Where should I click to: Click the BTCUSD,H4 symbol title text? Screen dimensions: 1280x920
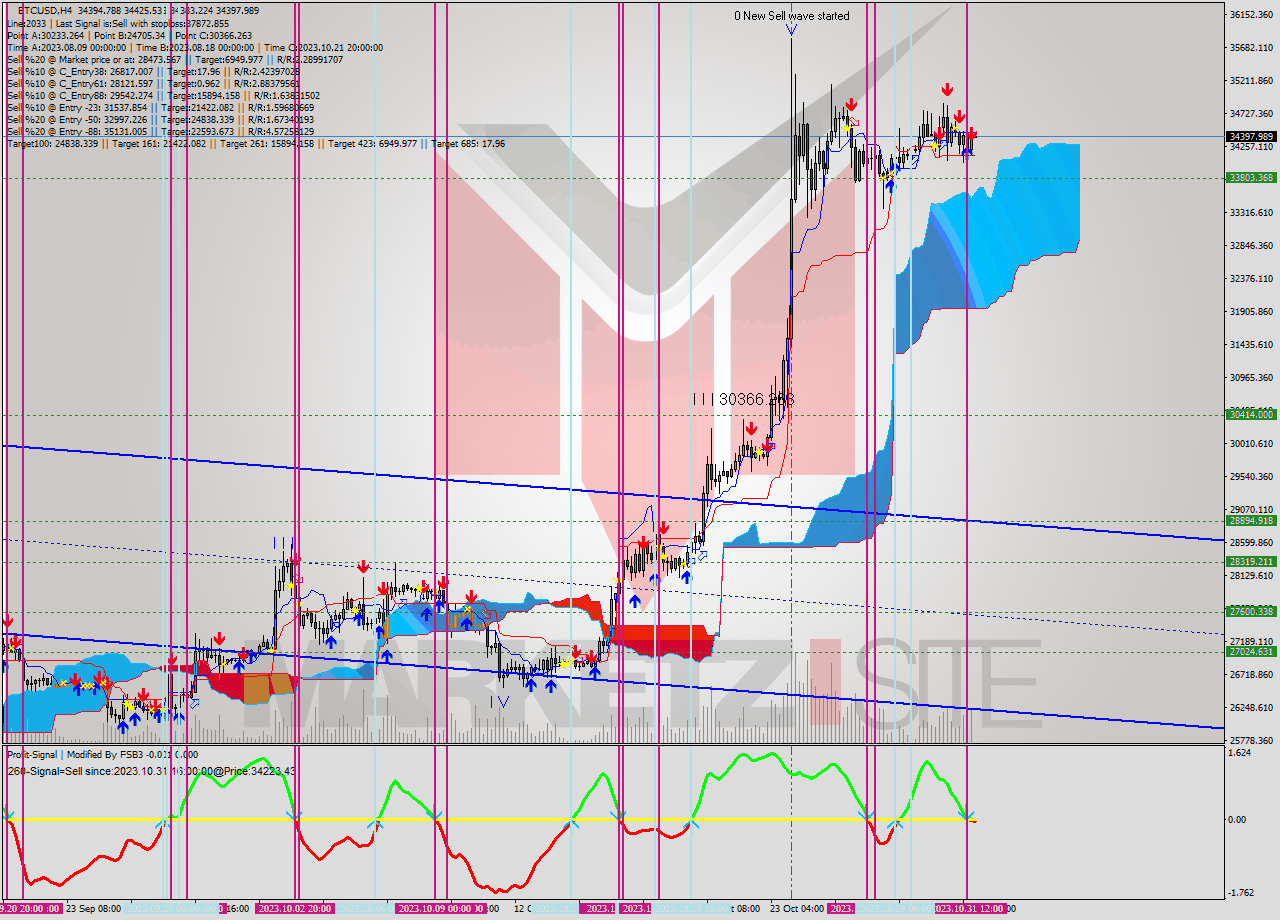point(44,10)
